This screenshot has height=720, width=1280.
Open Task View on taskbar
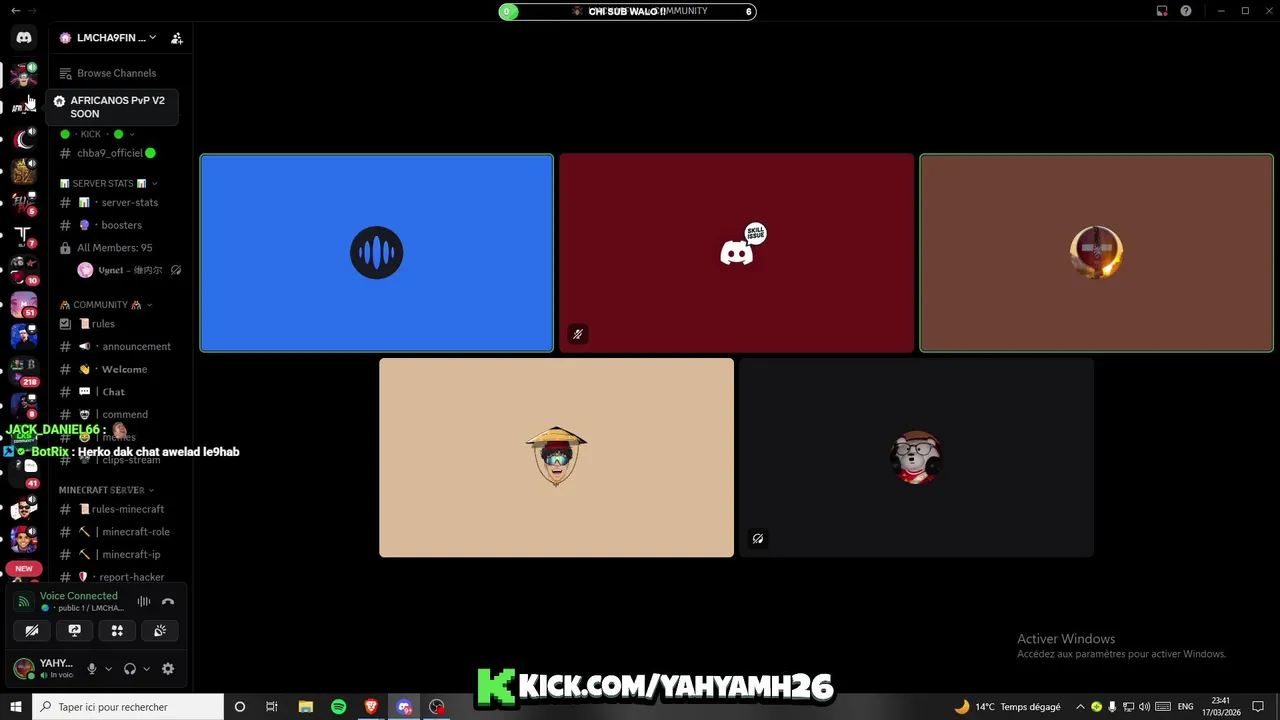pos(272,707)
